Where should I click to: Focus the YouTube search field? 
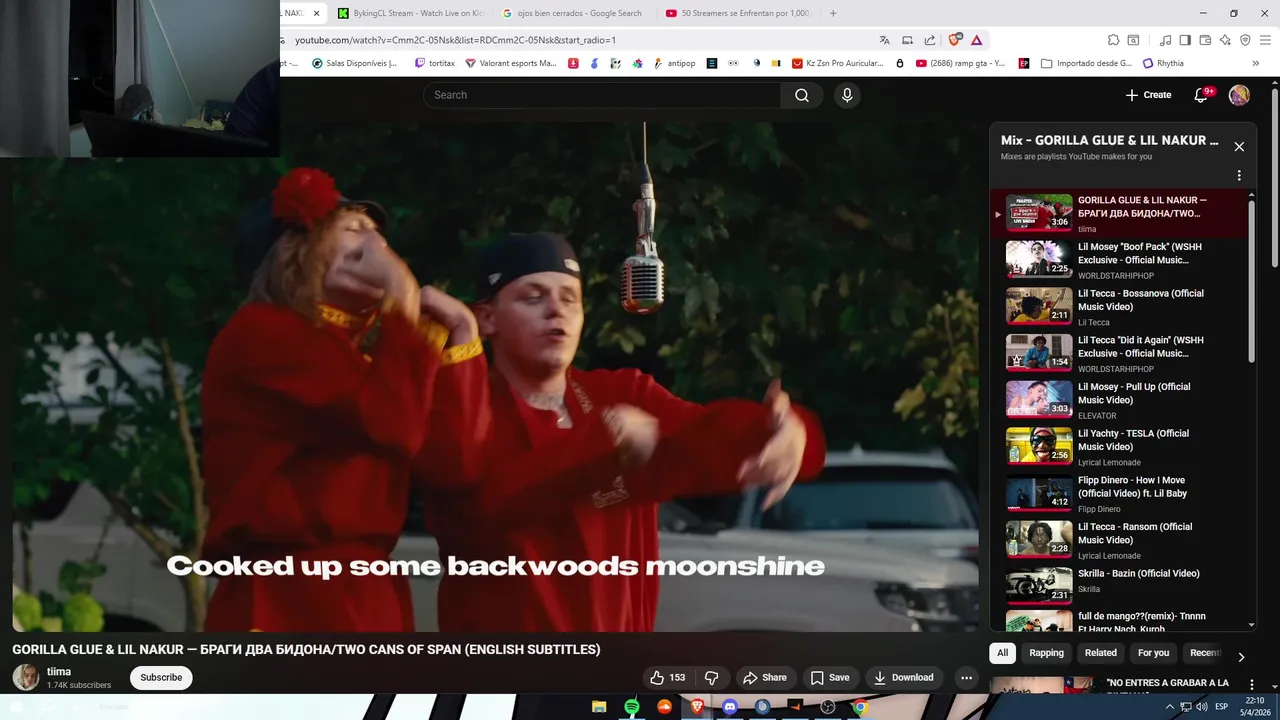click(601, 95)
